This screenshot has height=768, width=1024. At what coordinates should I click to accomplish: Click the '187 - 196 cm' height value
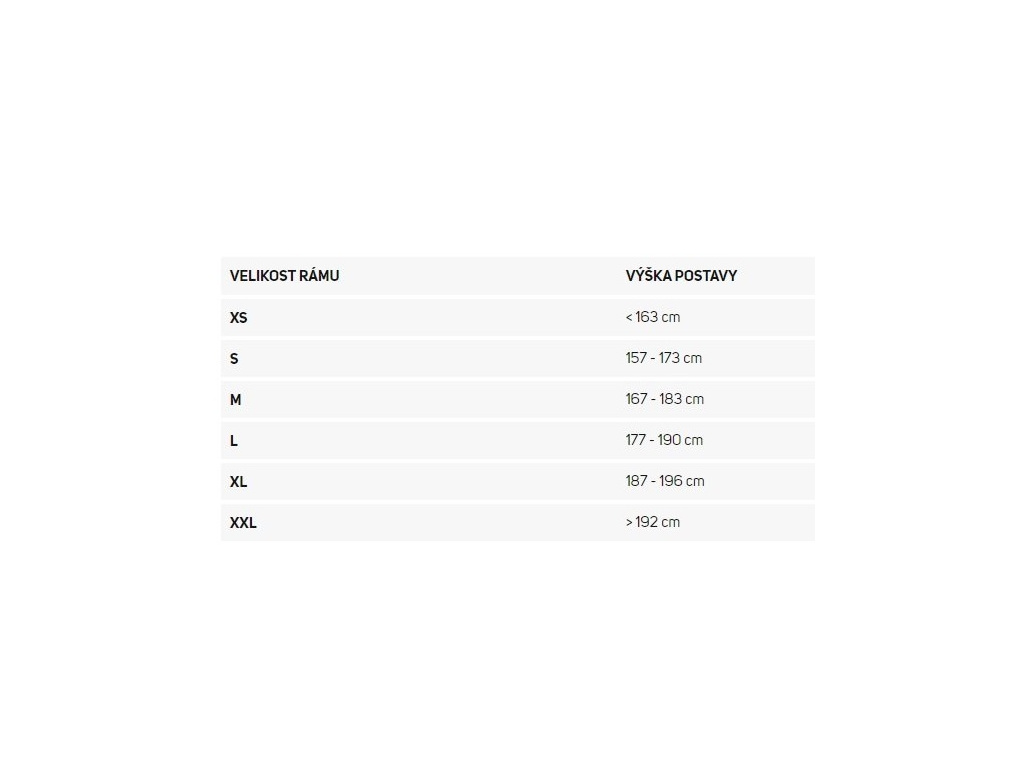click(665, 481)
